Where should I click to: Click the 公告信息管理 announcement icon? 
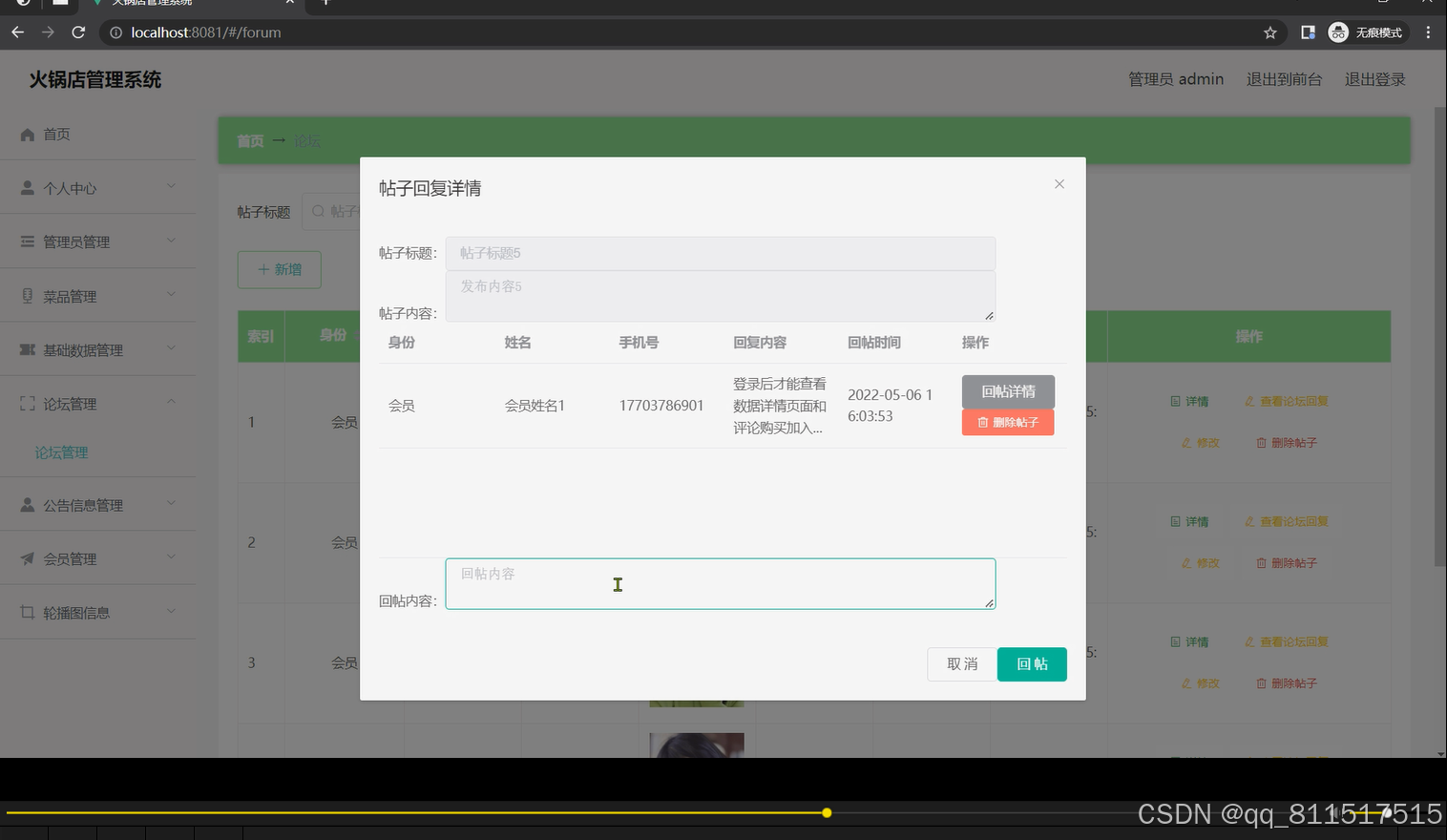point(28,504)
